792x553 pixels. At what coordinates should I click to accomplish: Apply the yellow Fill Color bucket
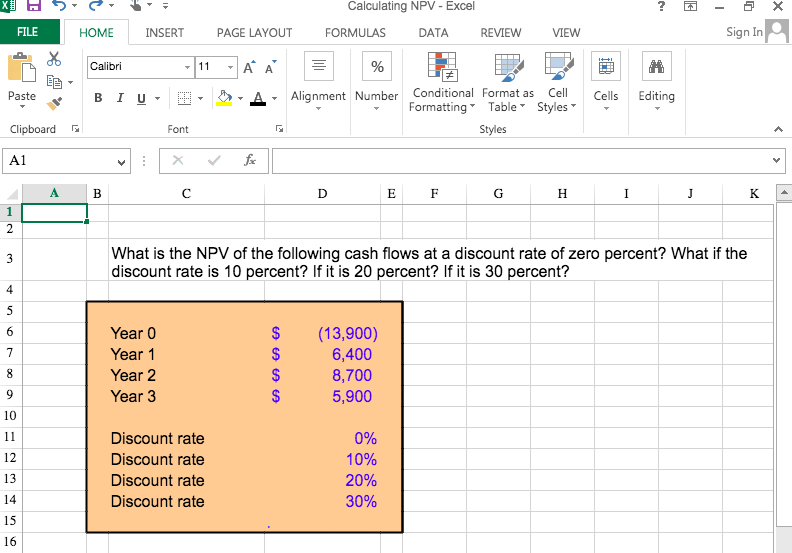point(224,98)
